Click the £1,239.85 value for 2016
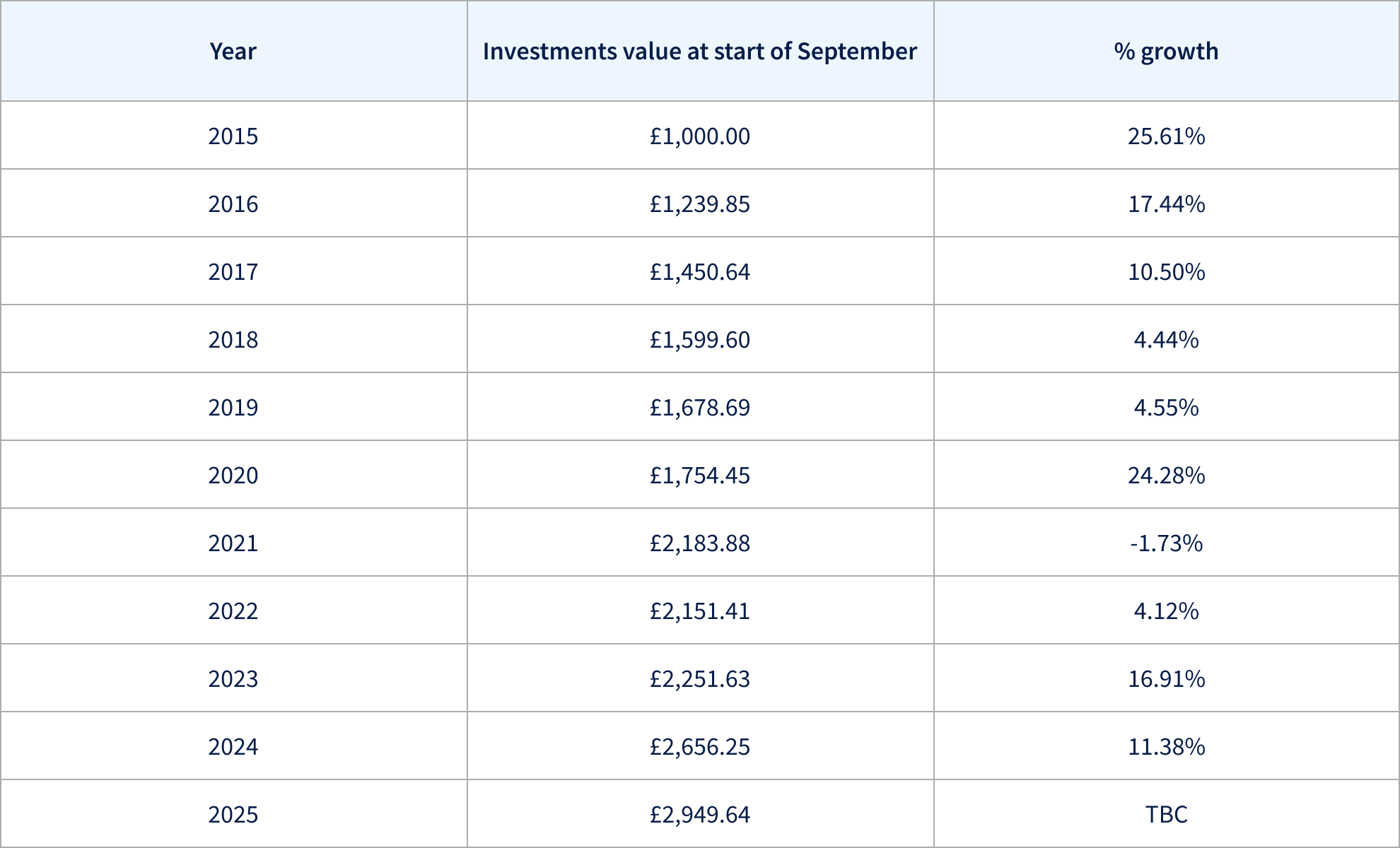The height and width of the screenshot is (848, 1400). [700, 204]
